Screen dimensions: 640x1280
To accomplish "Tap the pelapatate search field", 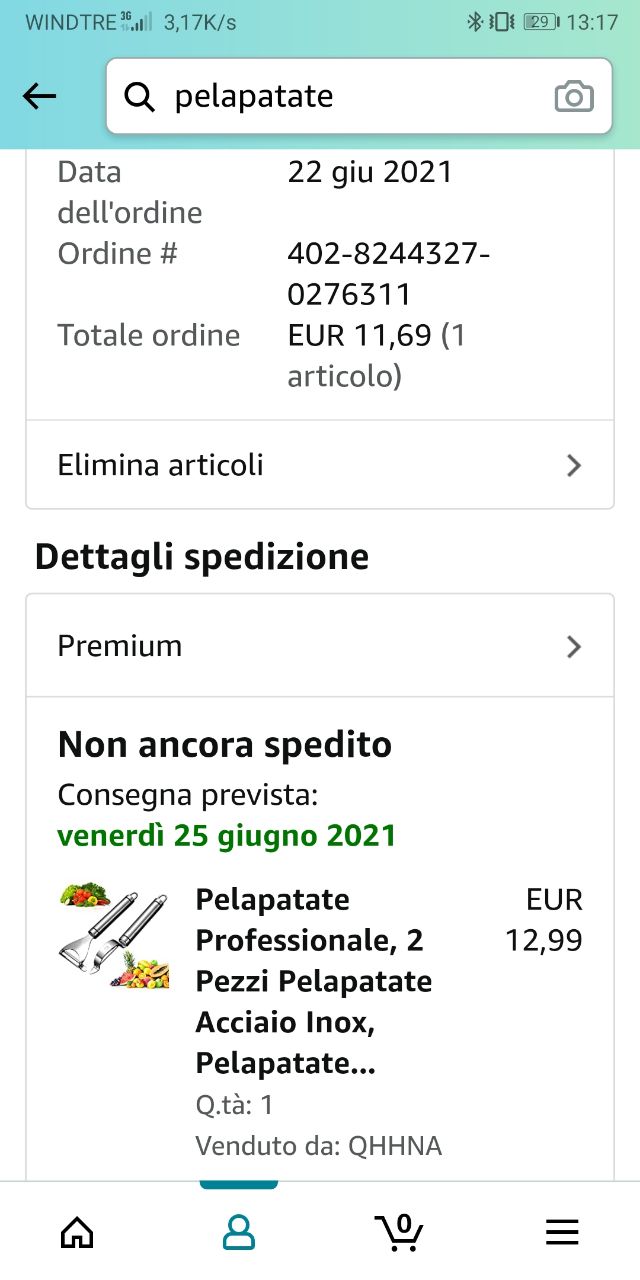I will [350, 96].
